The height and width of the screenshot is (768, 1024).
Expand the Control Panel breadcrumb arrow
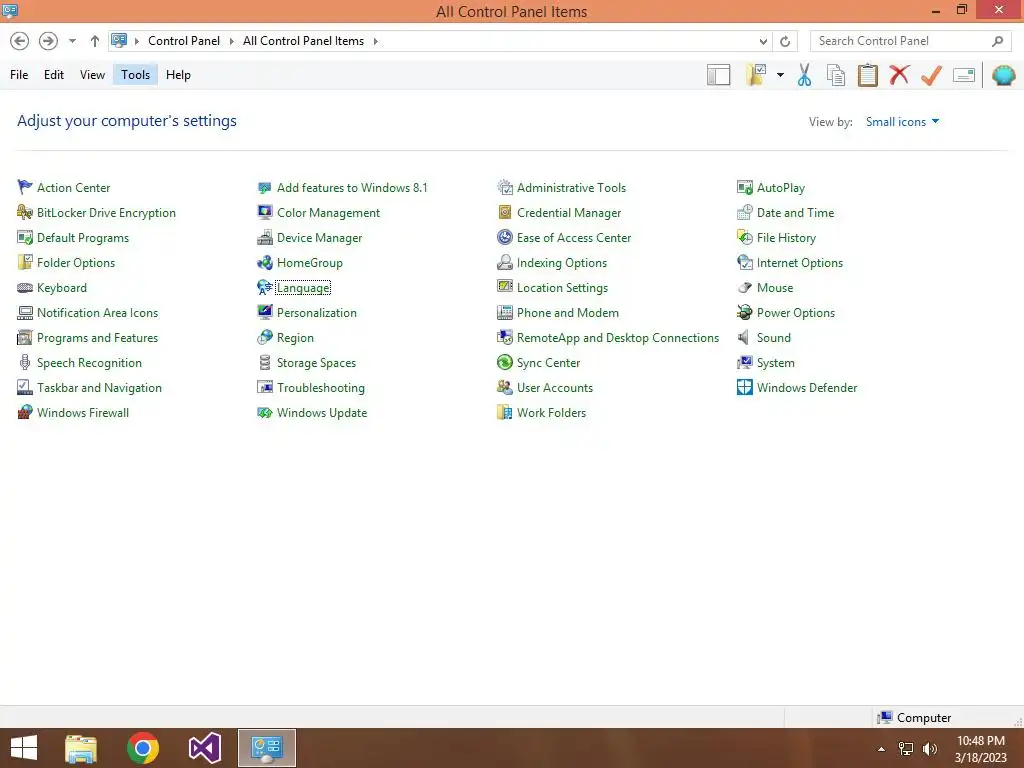click(x=231, y=41)
